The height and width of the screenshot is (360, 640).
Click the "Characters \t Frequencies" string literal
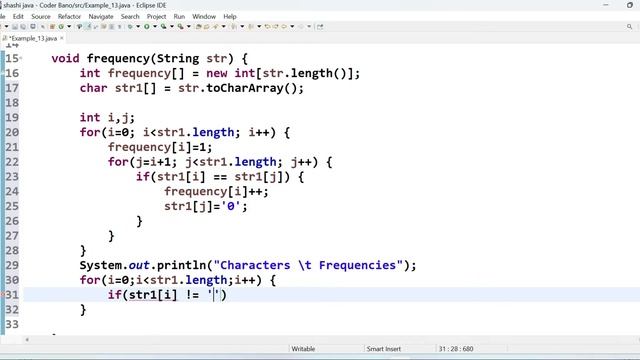[308, 265]
